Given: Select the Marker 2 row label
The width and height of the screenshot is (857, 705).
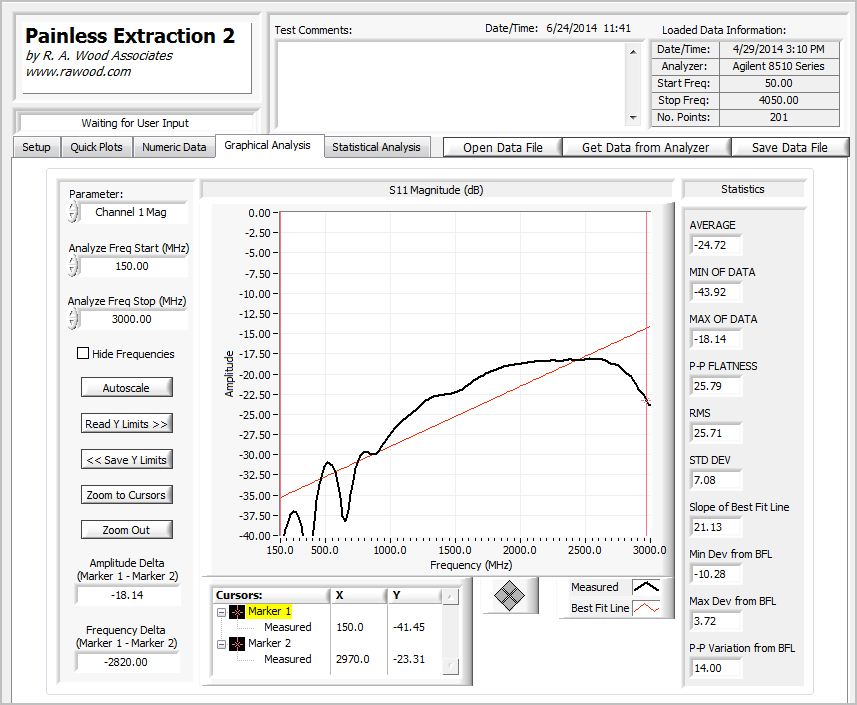Looking at the screenshot, I should coord(269,644).
